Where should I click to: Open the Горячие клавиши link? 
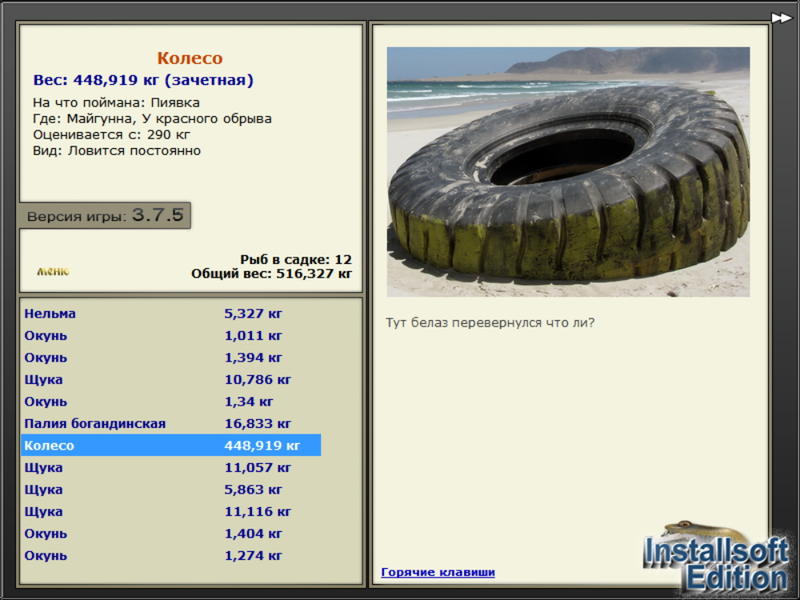click(x=438, y=572)
